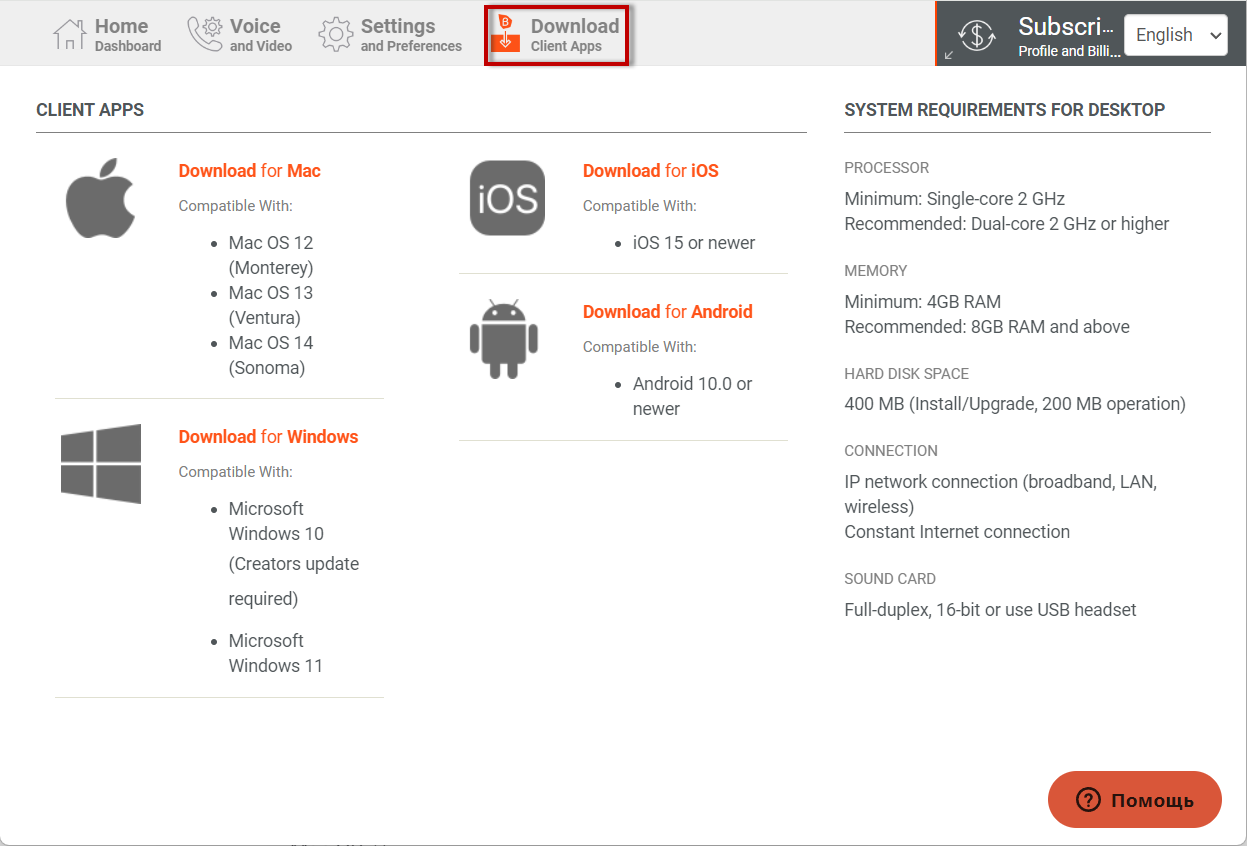Image resolution: width=1247 pixels, height=846 pixels.
Task: Go to Settings and Preferences tab
Action: pos(410,35)
